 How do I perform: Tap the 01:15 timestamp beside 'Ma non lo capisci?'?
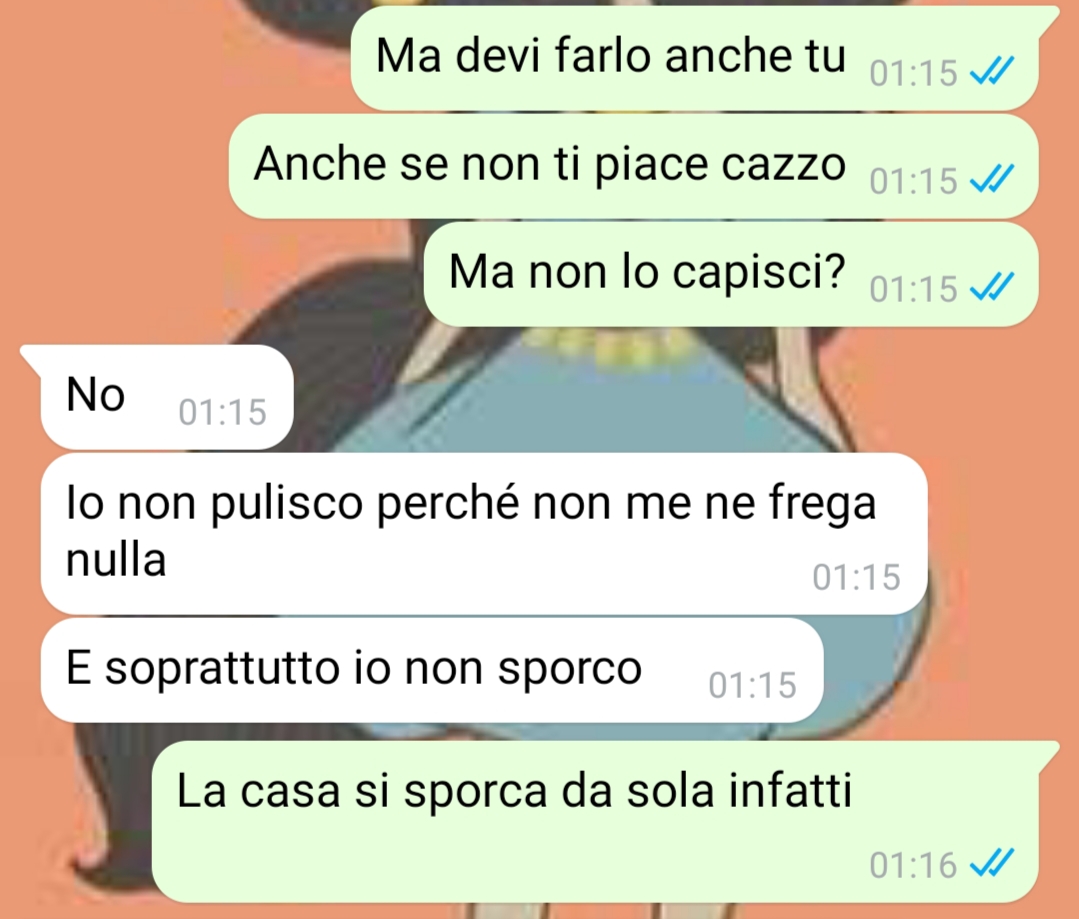913,289
